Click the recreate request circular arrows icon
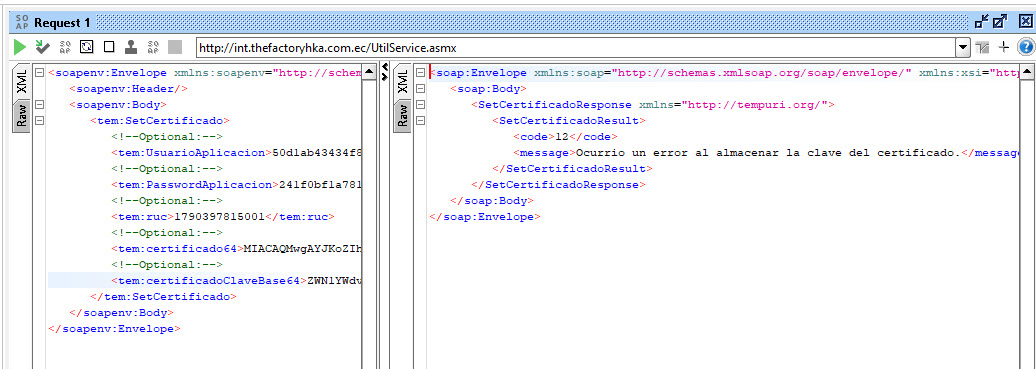This screenshot has width=1036, height=369. [x=87, y=47]
